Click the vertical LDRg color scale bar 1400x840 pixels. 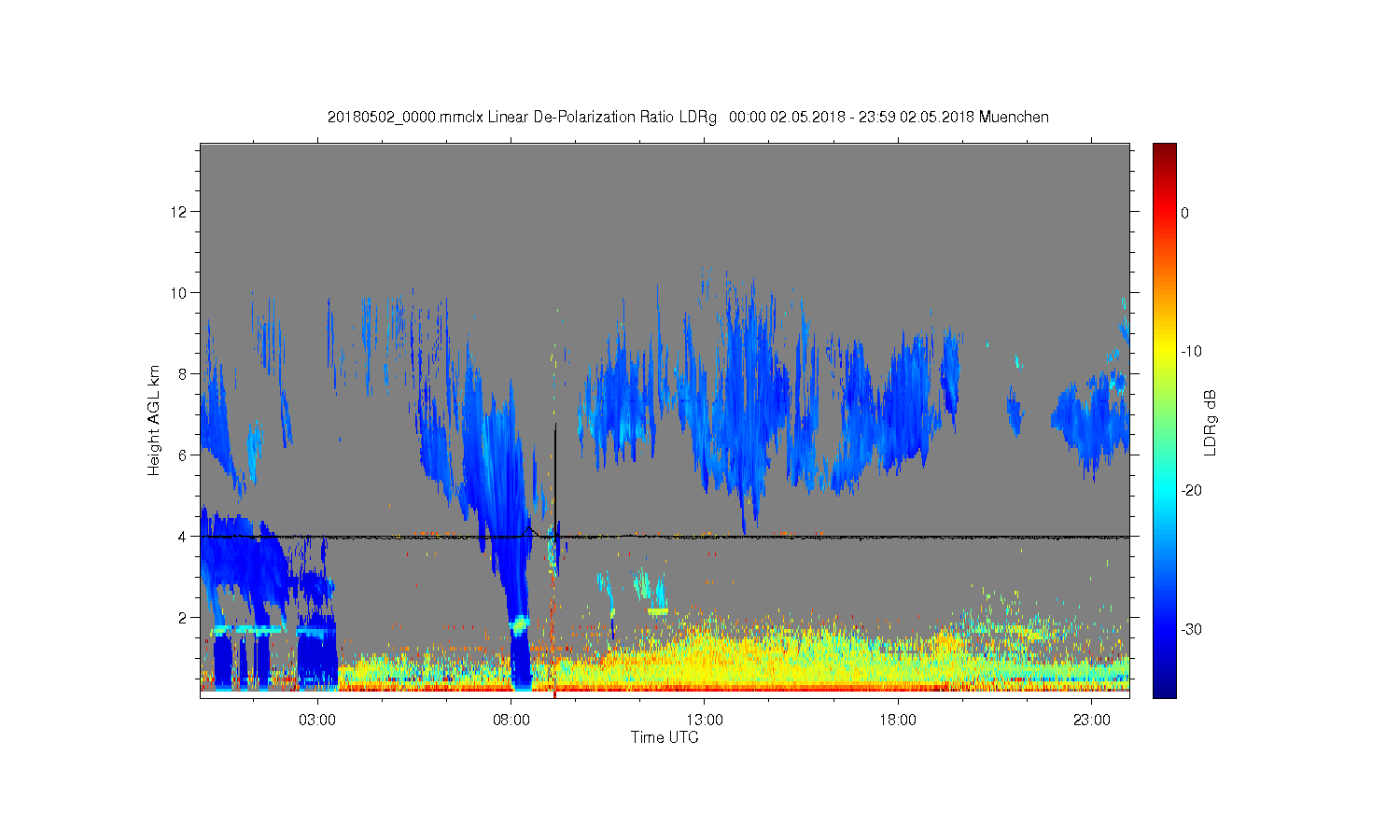pos(1164,420)
